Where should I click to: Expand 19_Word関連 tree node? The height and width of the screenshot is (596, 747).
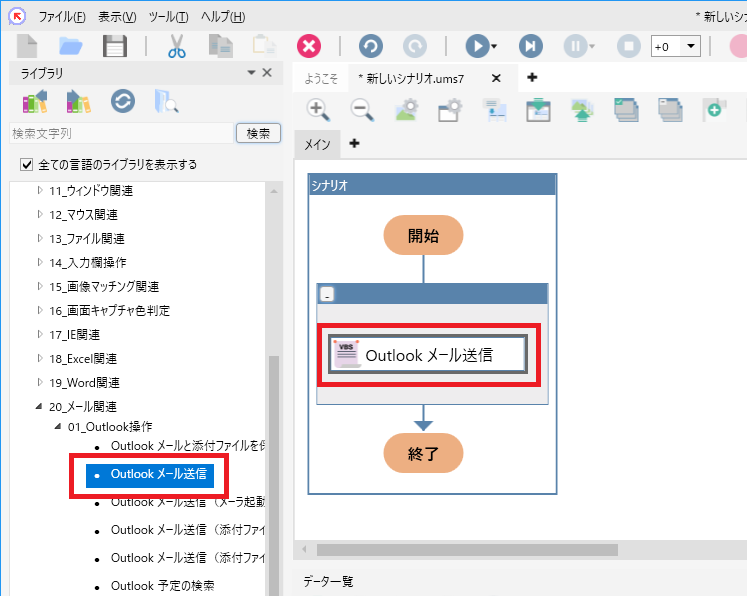40,382
